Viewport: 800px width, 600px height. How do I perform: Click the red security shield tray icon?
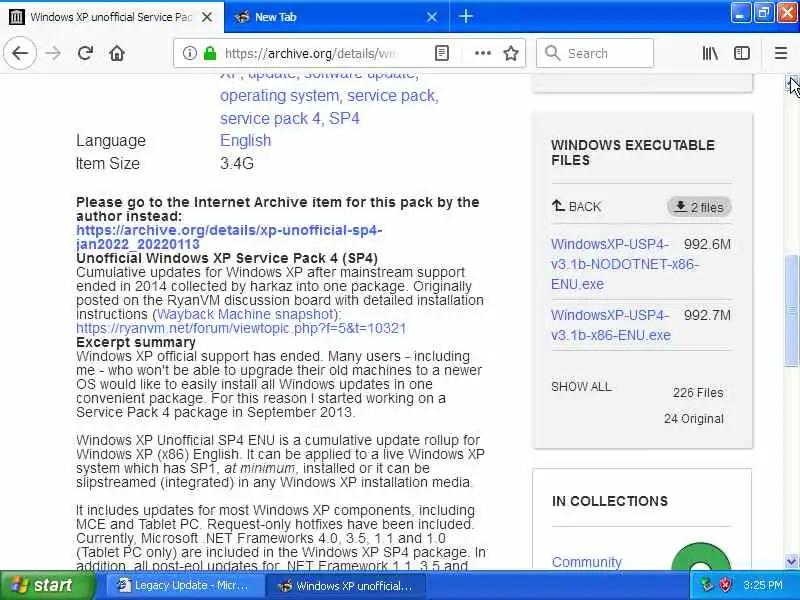[x=725, y=585]
